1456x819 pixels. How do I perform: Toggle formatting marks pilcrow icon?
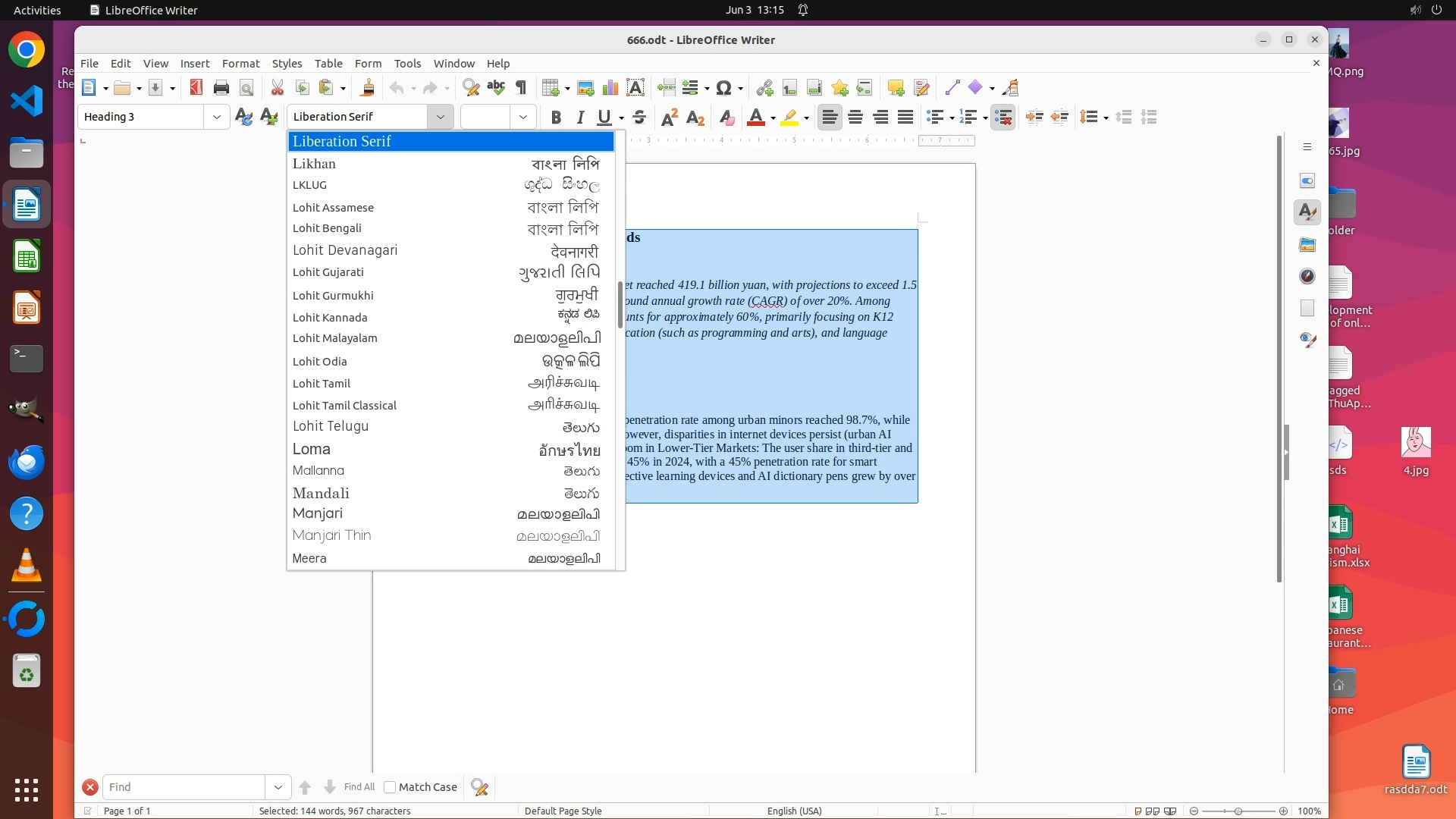click(521, 88)
